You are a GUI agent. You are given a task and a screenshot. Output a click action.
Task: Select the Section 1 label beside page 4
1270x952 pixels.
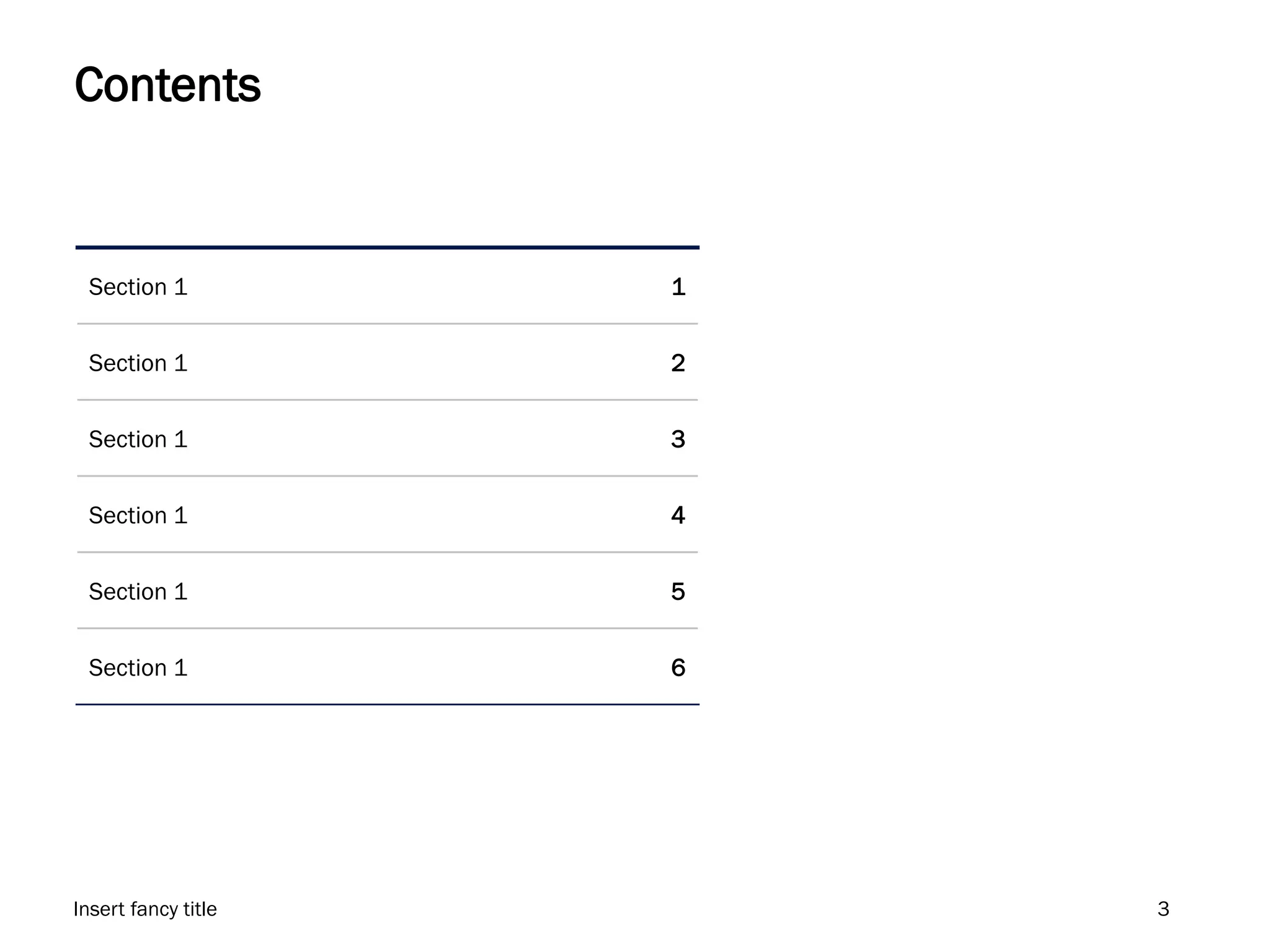[x=138, y=516]
